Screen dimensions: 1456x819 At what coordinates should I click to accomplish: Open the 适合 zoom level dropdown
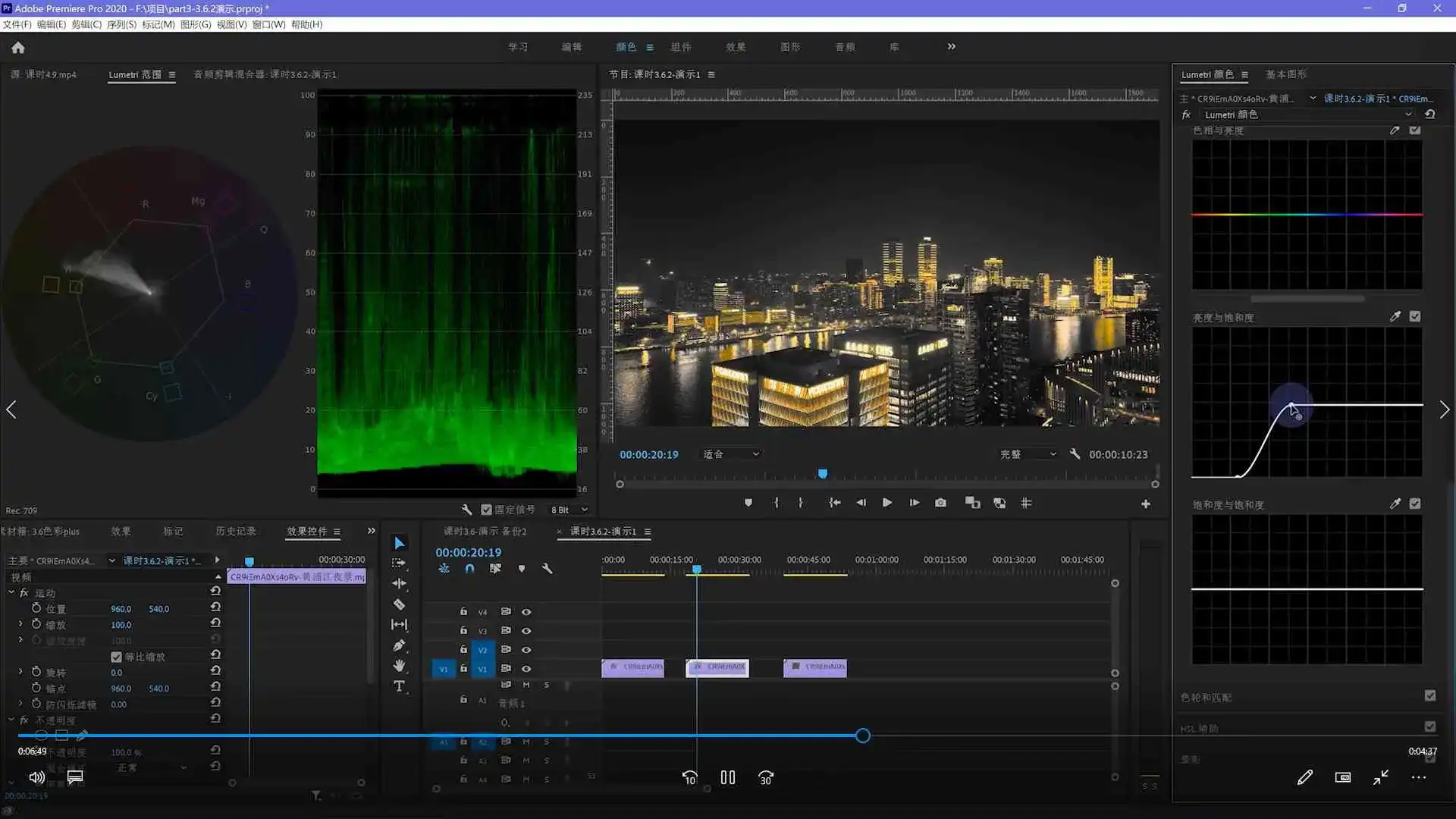[x=730, y=454]
